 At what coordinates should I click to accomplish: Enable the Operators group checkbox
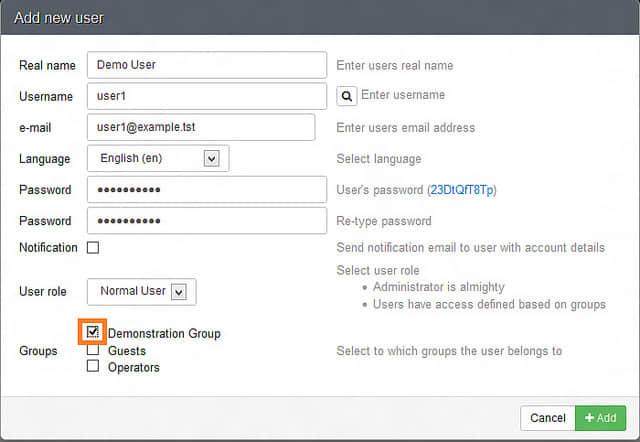point(93,366)
